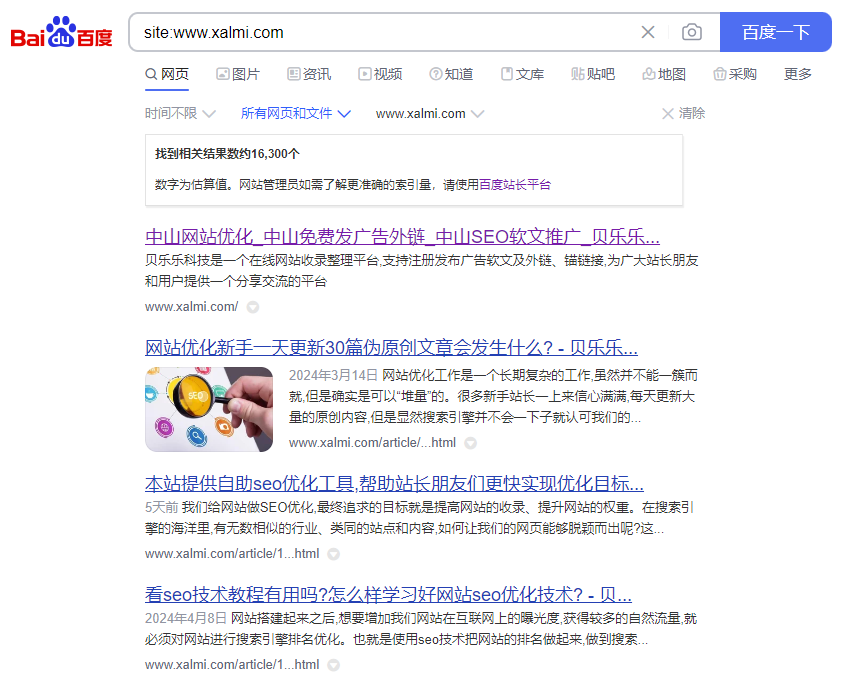Screen dimensions: 851x690
Task: Expand the 时间不限 time filter
Action: [x=180, y=113]
